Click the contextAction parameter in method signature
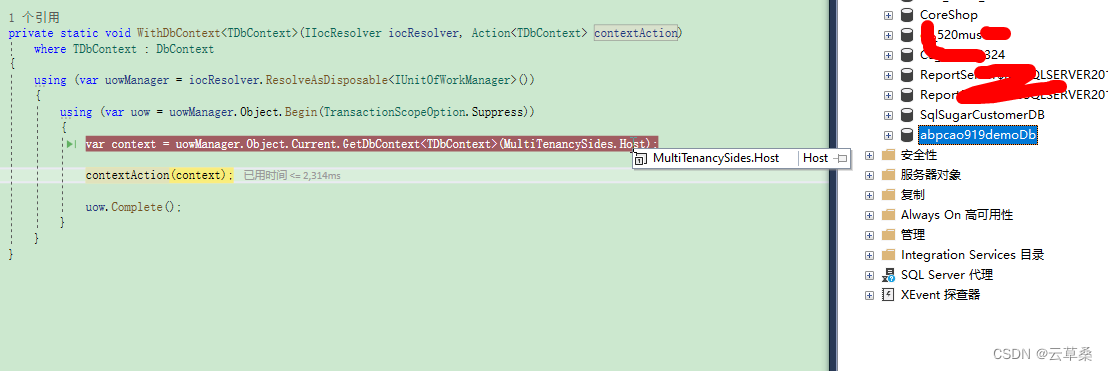 pyautogui.click(x=636, y=33)
